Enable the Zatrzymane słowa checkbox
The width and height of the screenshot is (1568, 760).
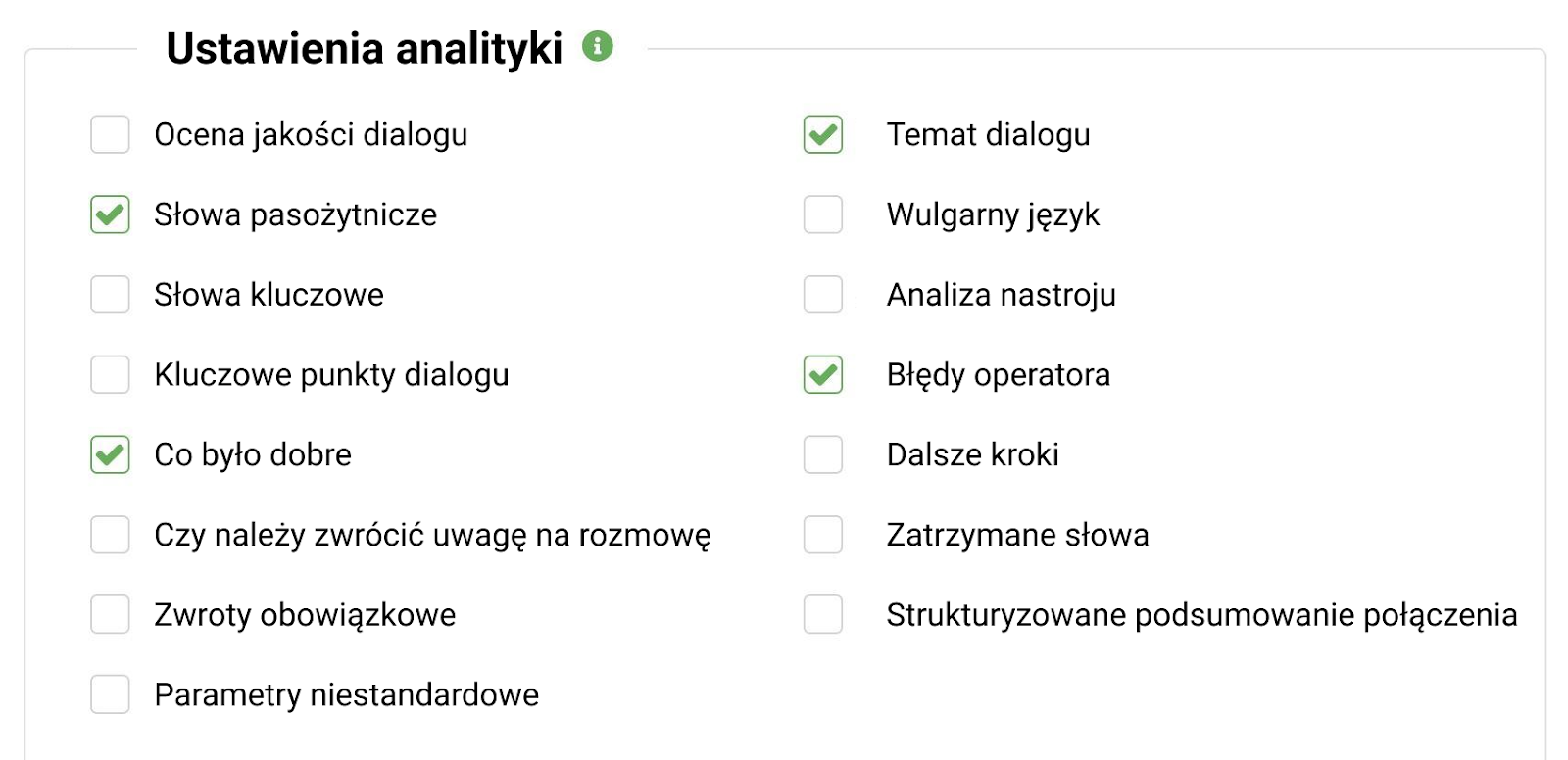coord(823,535)
